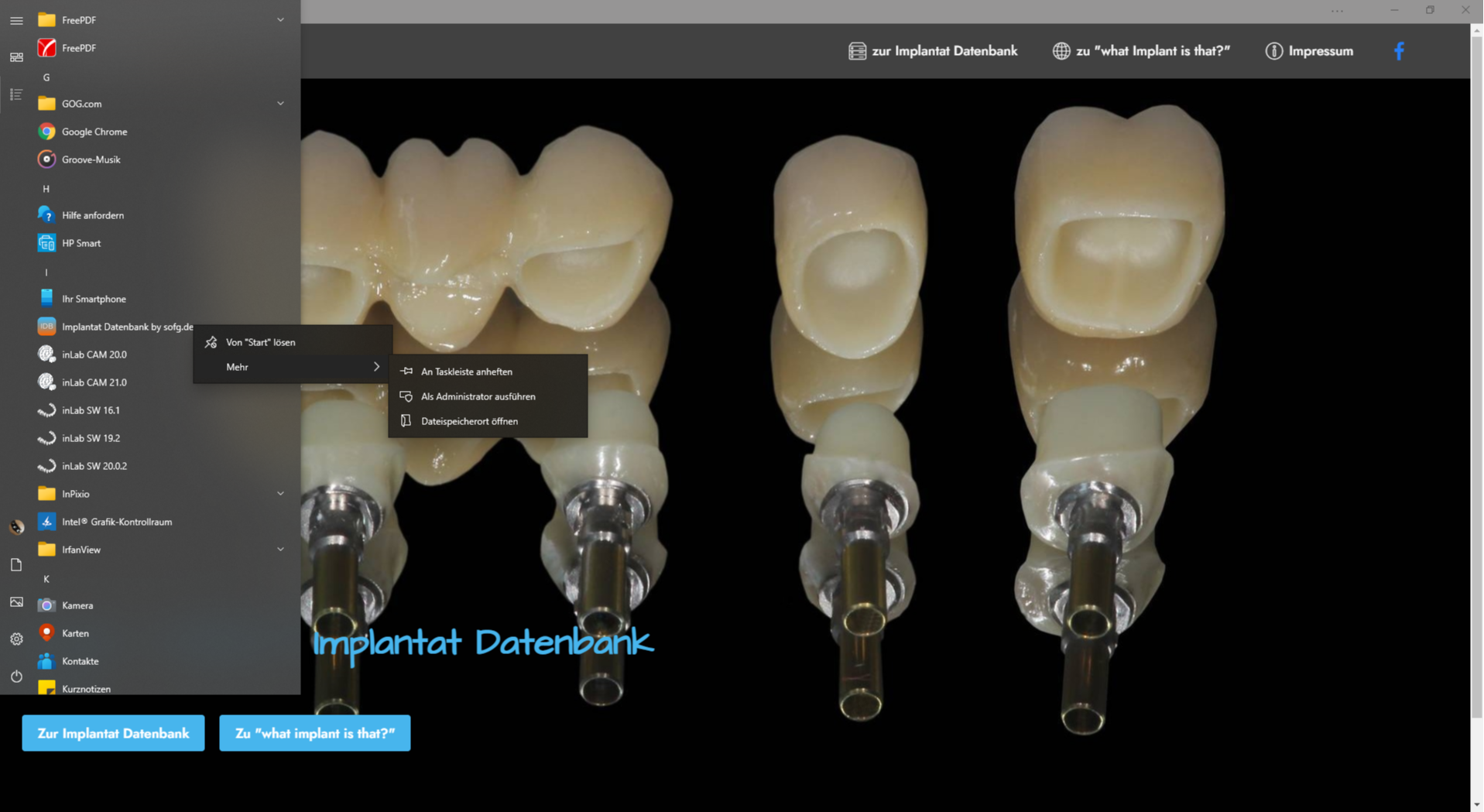The width and height of the screenshot is (1484, 812).
Task: Open Google Chrome from the app list
Action: pyautogui.click(x=94, y=132)
